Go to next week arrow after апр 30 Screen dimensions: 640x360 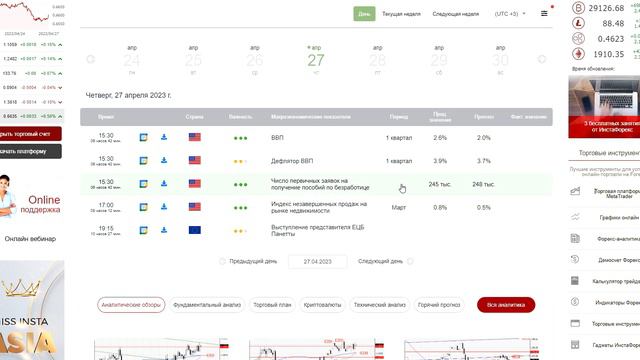(542, 60)
